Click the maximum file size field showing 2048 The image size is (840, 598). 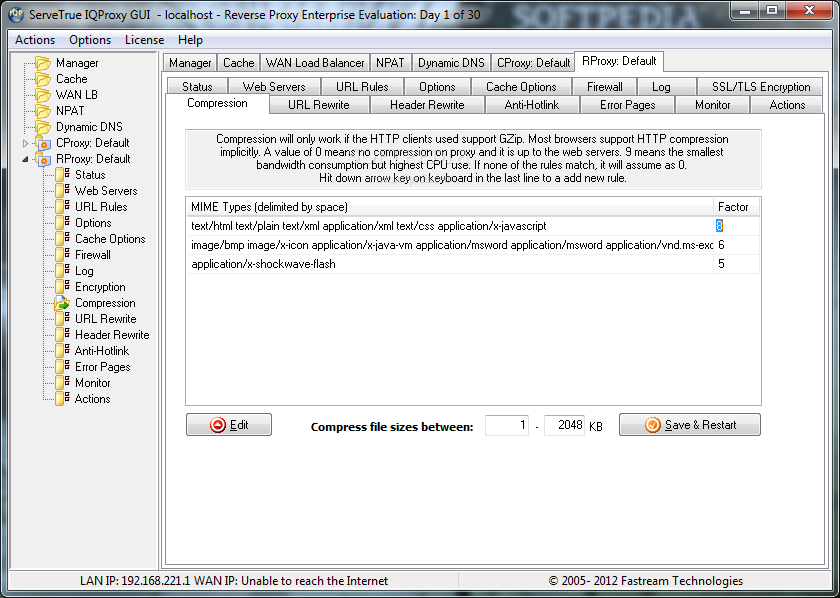pyautogui.click(x=564, y=425)
